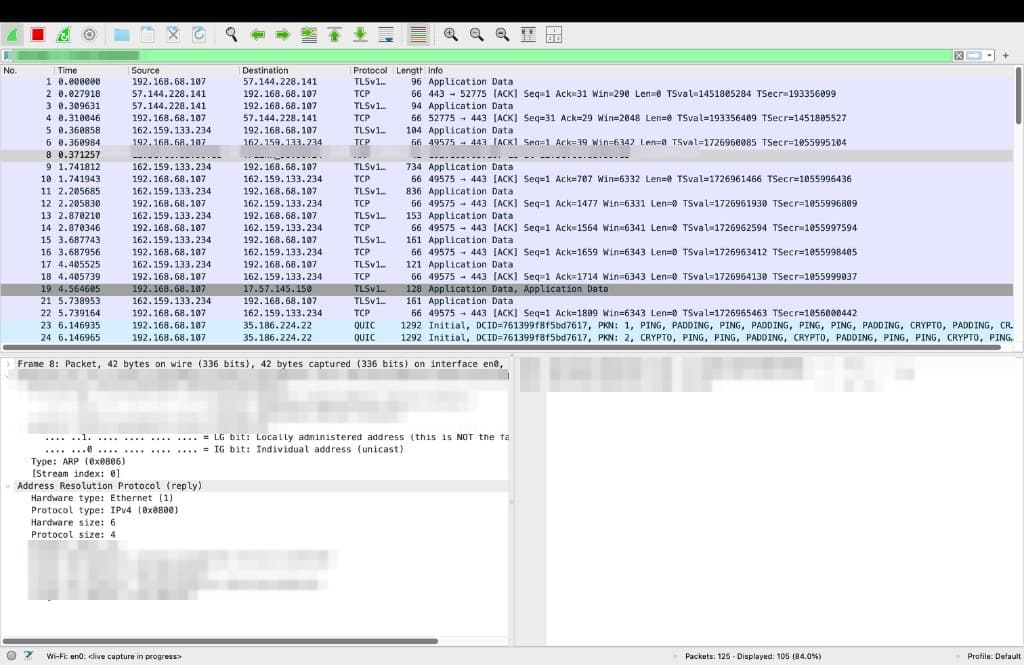Select packet 8 at time 0.371257
This screenshot has height=665, width=1024.
507,155
